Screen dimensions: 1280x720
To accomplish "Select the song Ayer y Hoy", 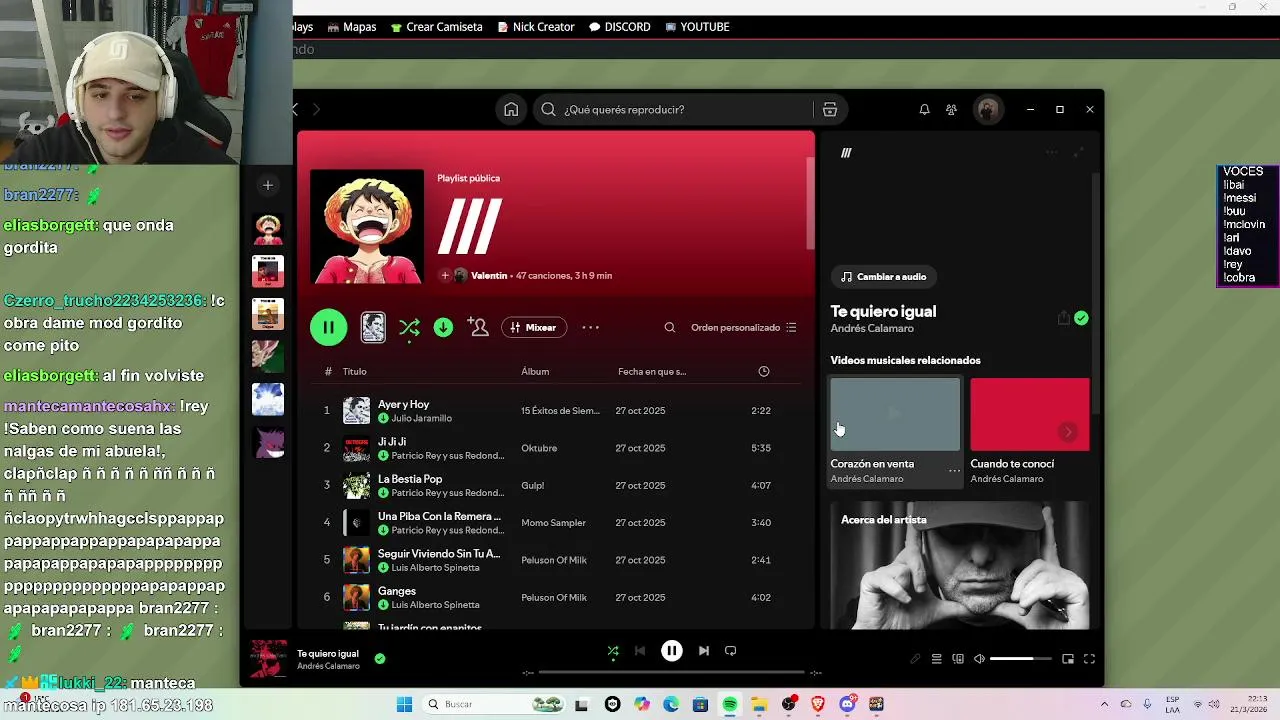I will click(403, 404).
